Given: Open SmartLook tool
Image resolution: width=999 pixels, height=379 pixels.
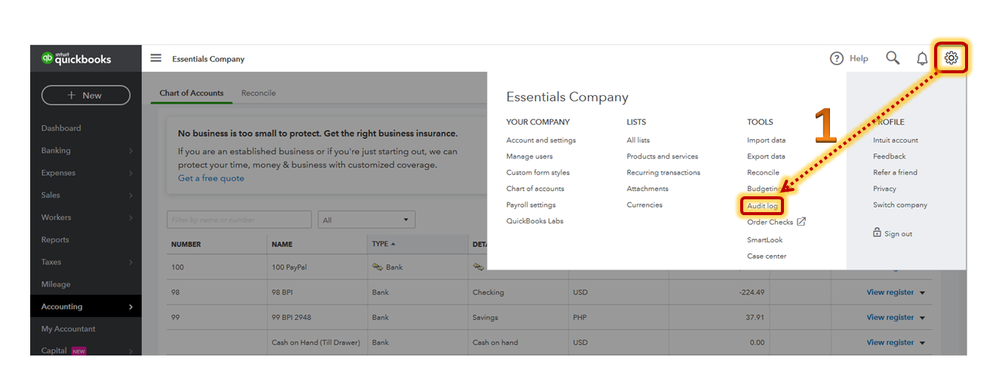Looking at the screenshot, I should click(x=765, y=240).
